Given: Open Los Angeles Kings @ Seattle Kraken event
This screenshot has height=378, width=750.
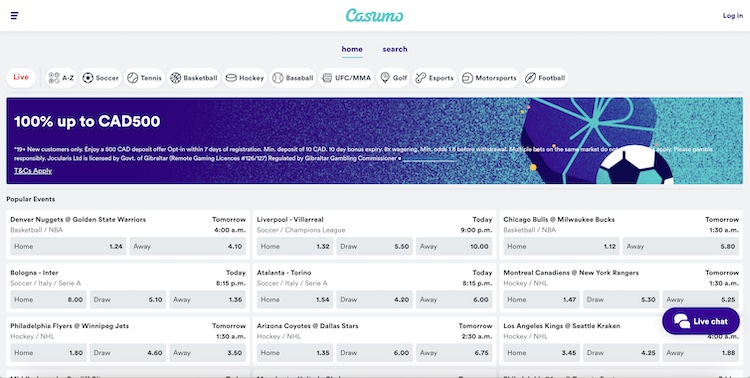Looking at the screenshot, I should click(562, 326).
